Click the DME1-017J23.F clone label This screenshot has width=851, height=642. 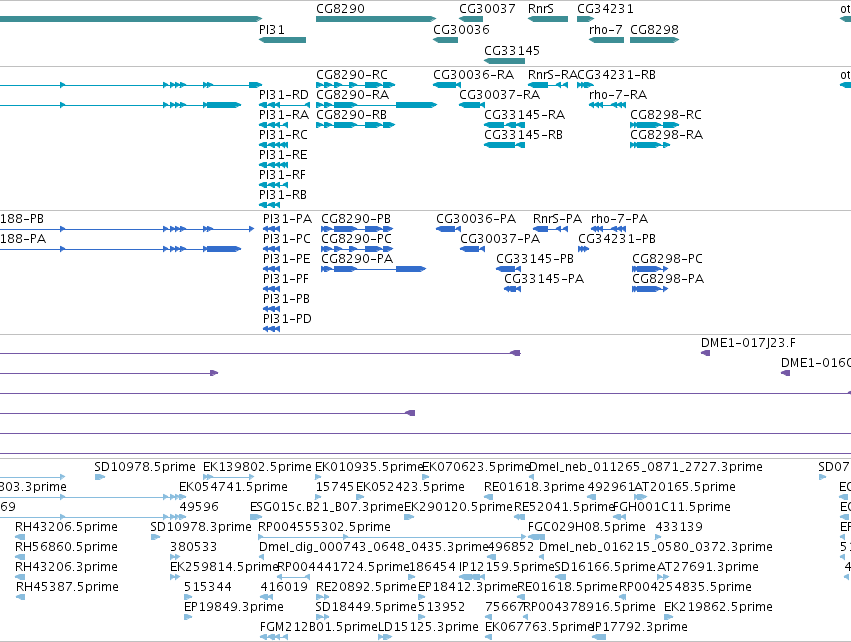tap(748, 343)
